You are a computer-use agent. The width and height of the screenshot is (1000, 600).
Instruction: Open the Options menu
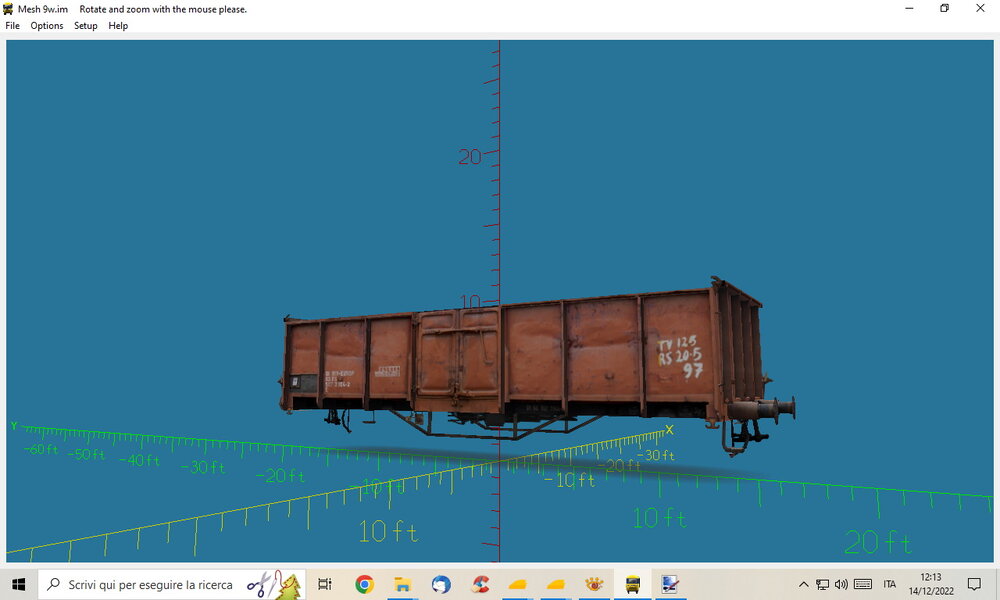(x=47, y=26)
